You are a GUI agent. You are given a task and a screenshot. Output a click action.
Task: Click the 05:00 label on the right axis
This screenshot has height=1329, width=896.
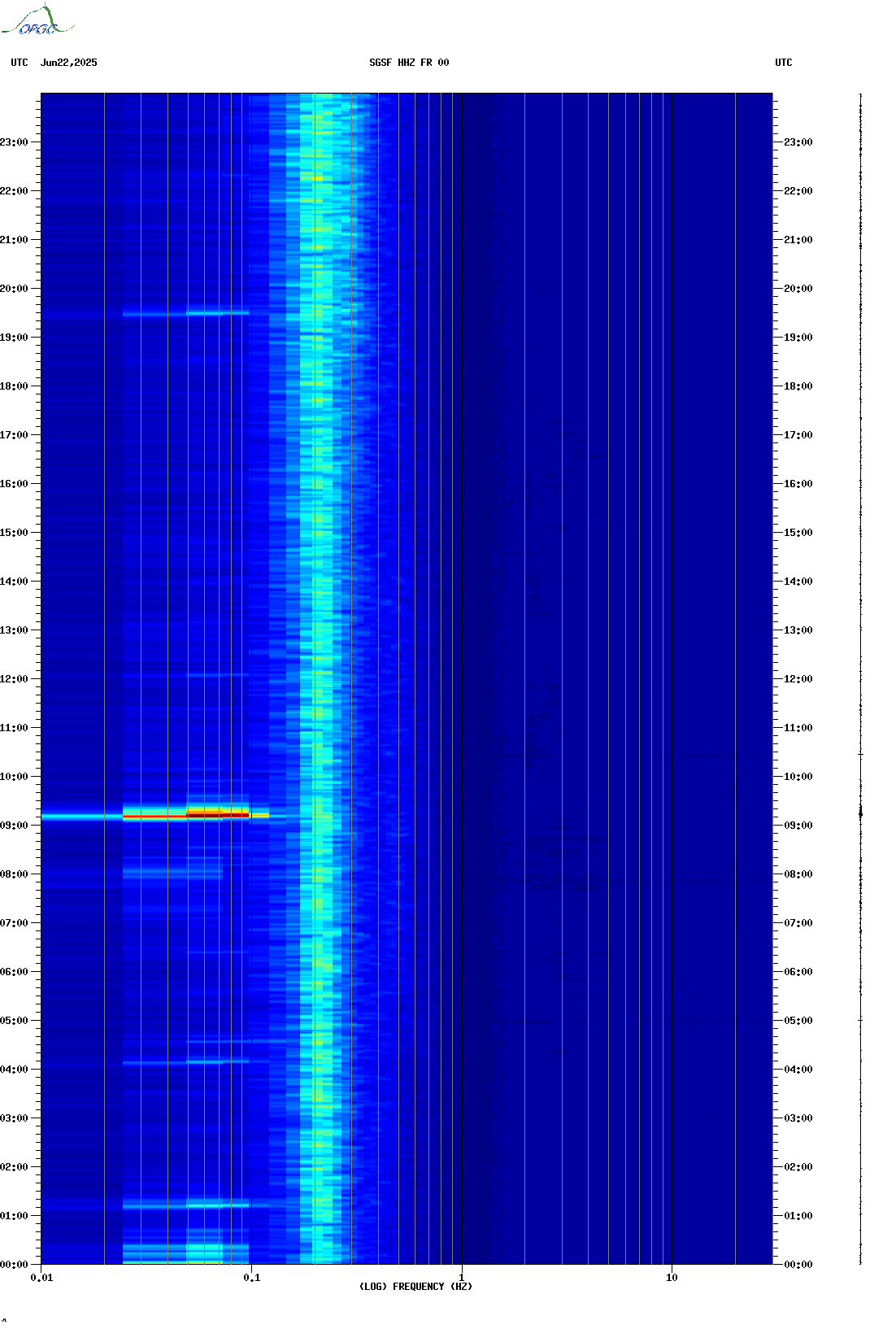coord(798,1021)
